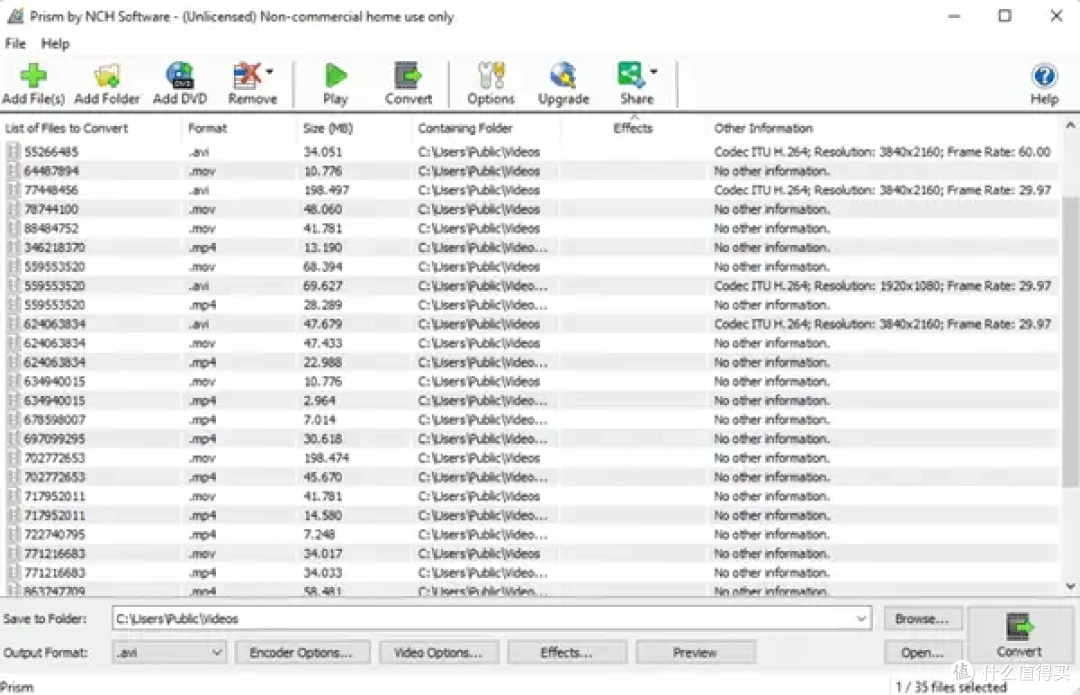The width and height of the screenshot is (1080, 695).
Task: Click the Effects column header
Action: (633, 128)
